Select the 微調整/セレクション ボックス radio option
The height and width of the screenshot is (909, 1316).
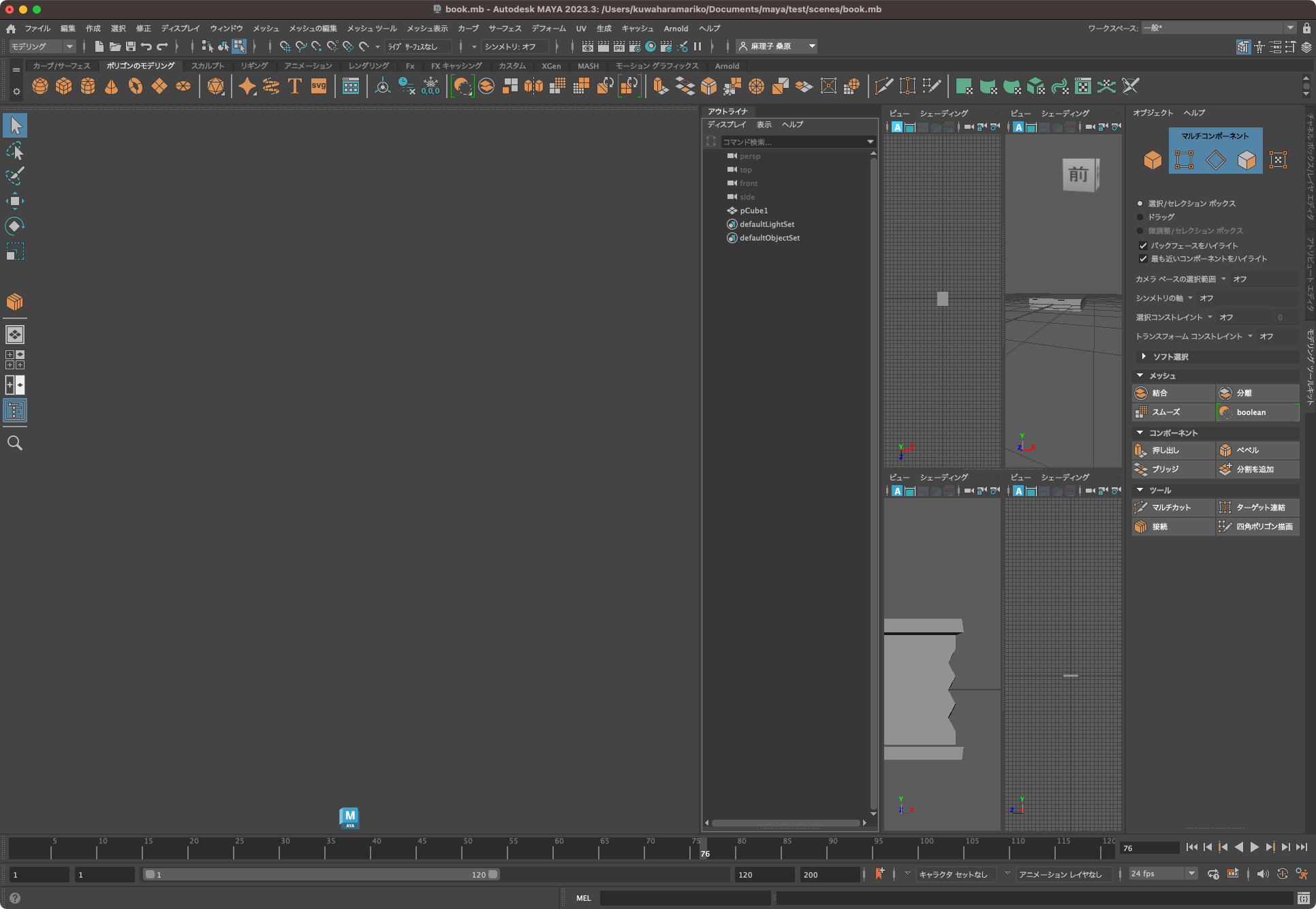tap(1140, 231)
